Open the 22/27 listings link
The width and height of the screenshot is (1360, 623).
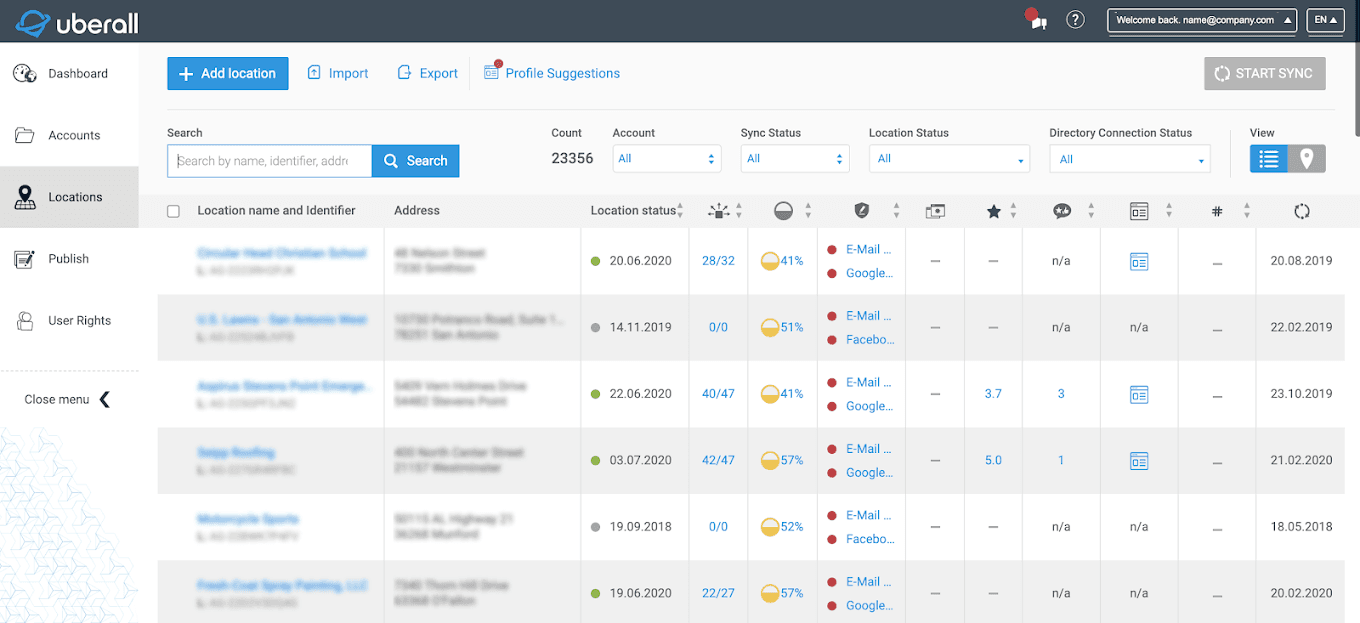point(718,594)
